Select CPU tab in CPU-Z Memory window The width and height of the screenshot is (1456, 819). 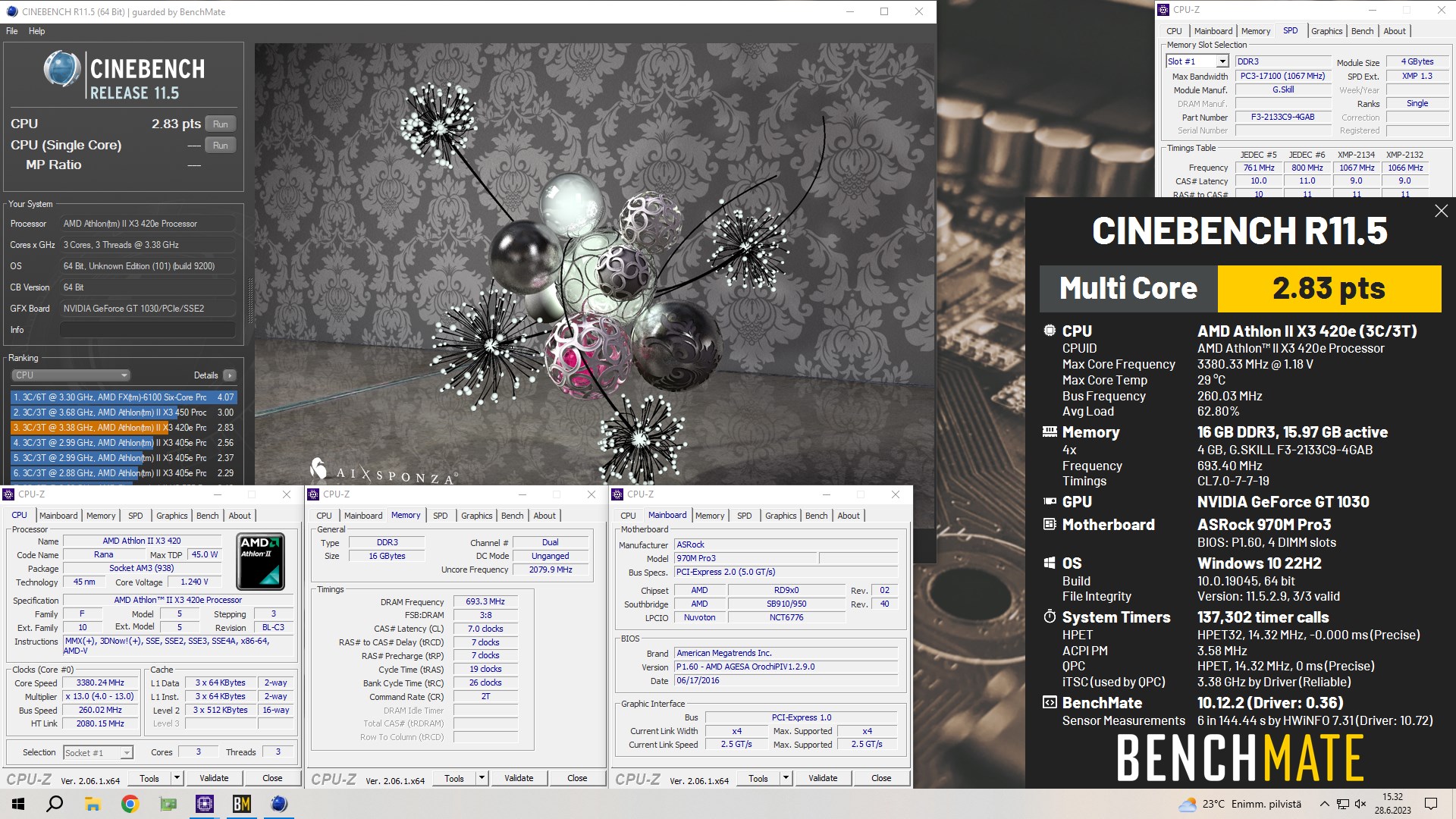tap(324, 516)
